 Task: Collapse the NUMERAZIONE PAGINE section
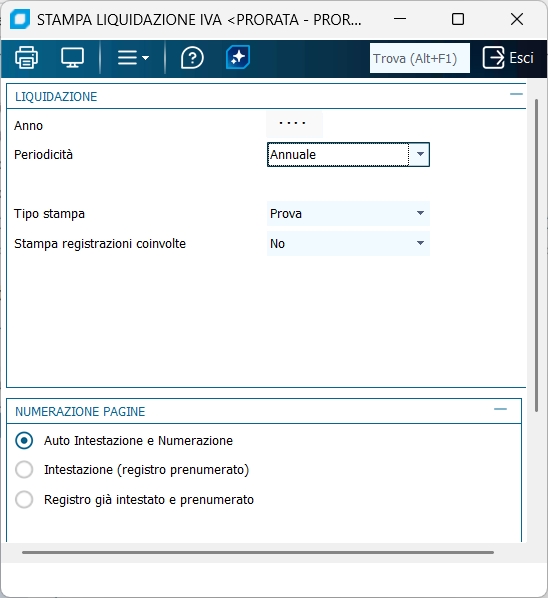click(500, 409)
